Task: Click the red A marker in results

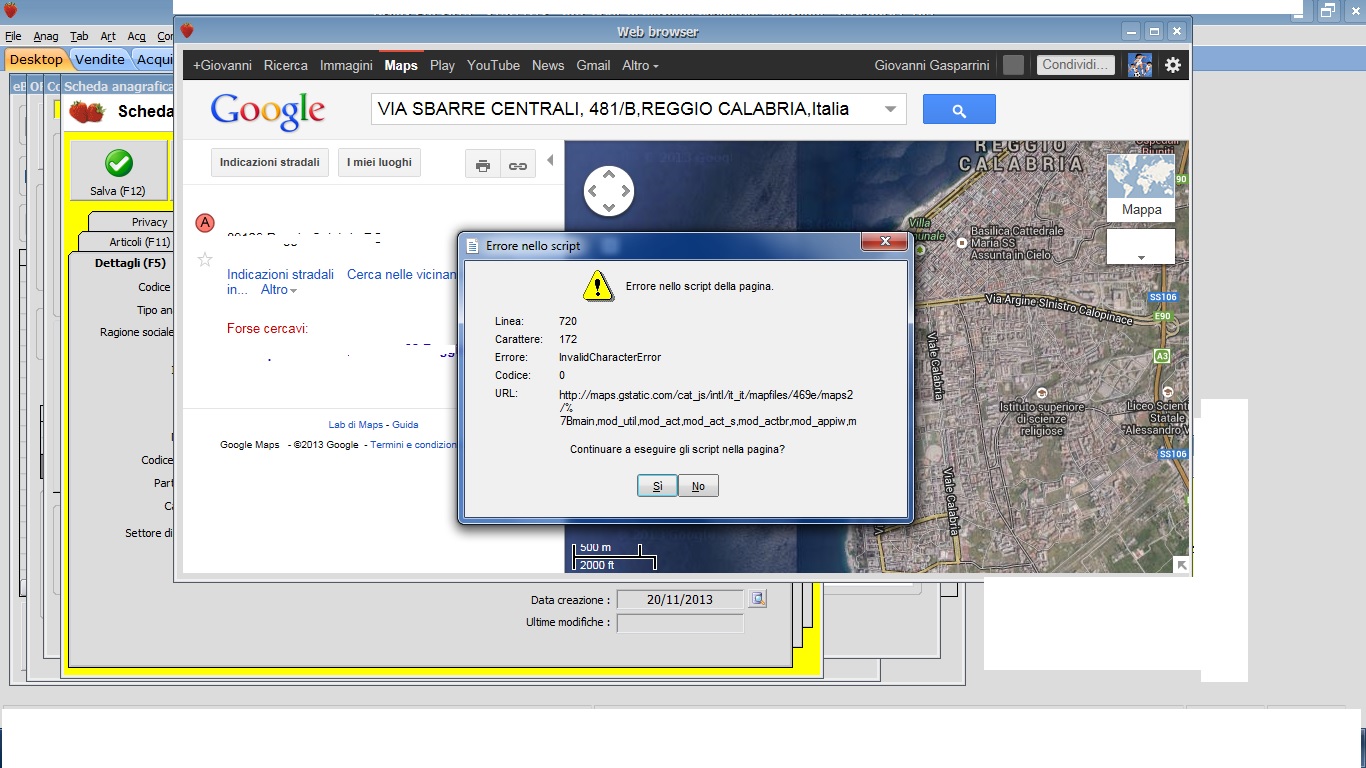Action: (205, 222)
